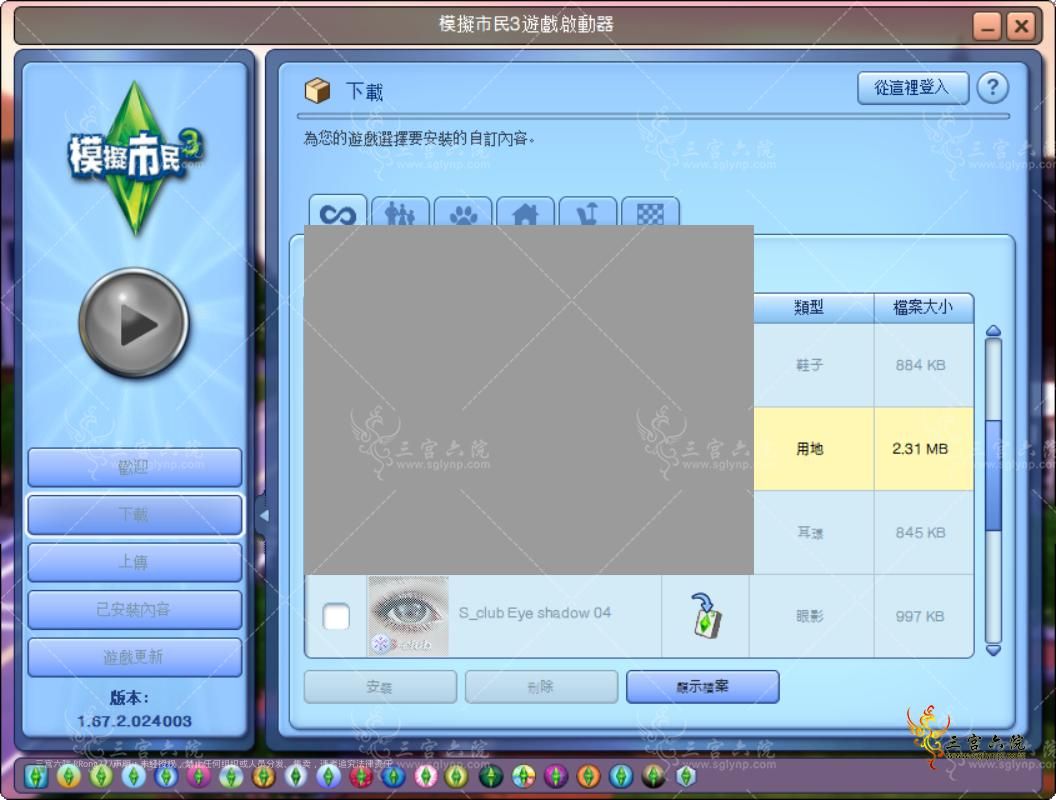Click the 997 KB size cell
Image resolution: width=1056 pixels, height=800 pixels.
(x=923, y=616)
